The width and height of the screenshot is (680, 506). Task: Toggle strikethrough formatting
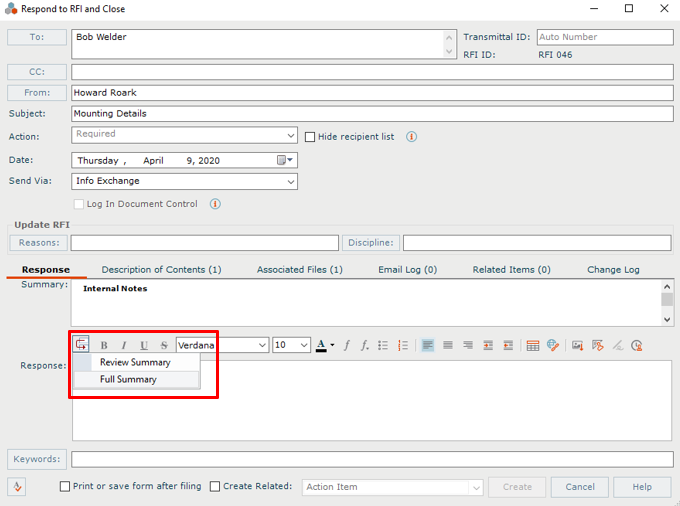point(164,345)
